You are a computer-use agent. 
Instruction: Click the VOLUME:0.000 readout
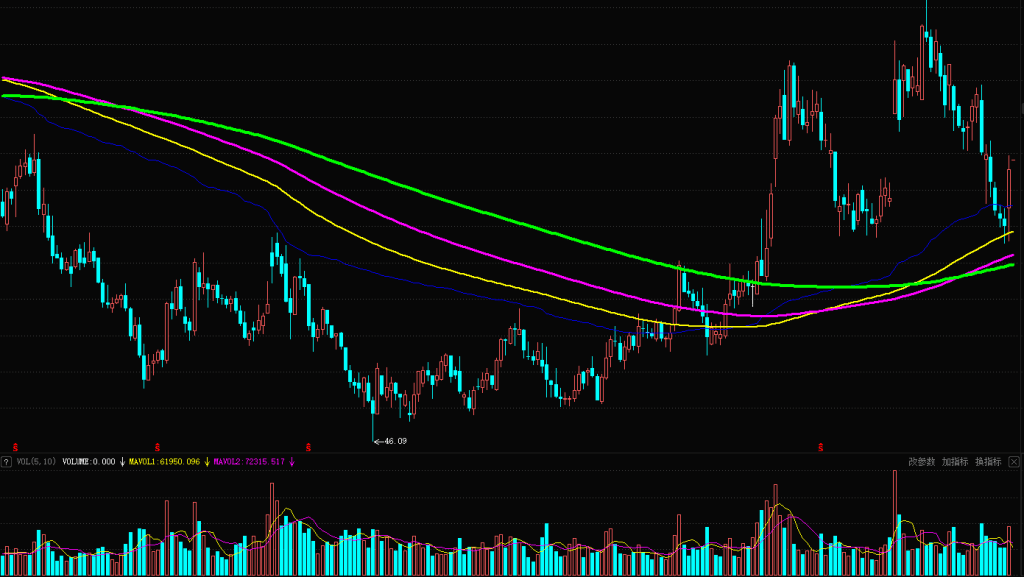point(88,462)
